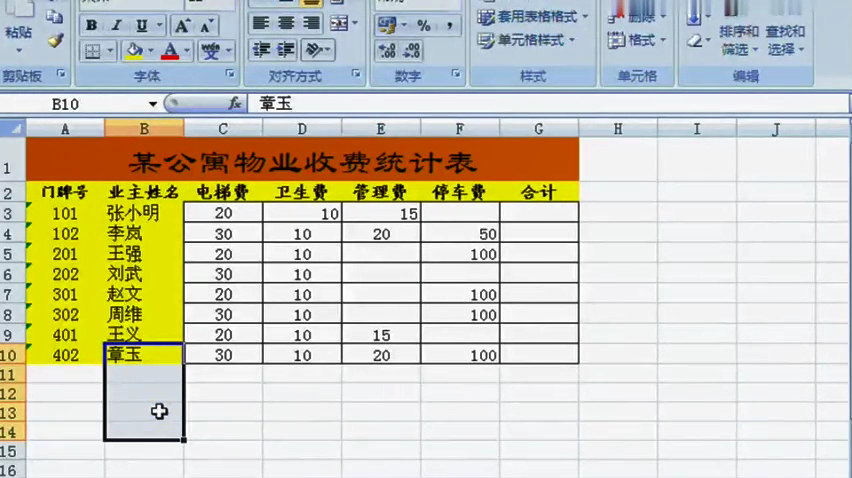Click title cell 某公寓物业收费统计表
Screen dimensions: 852x478
click(x=303, y=160)
